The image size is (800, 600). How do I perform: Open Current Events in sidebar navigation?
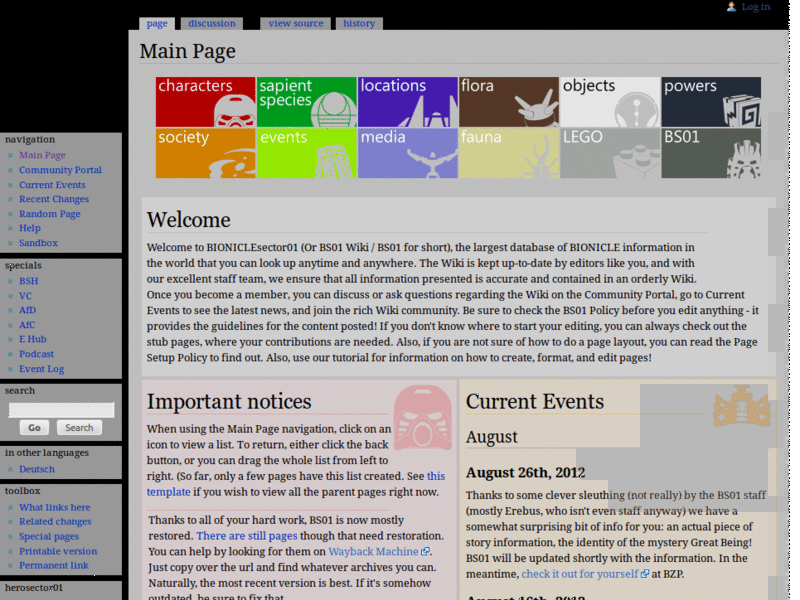(x=52, y=185)
